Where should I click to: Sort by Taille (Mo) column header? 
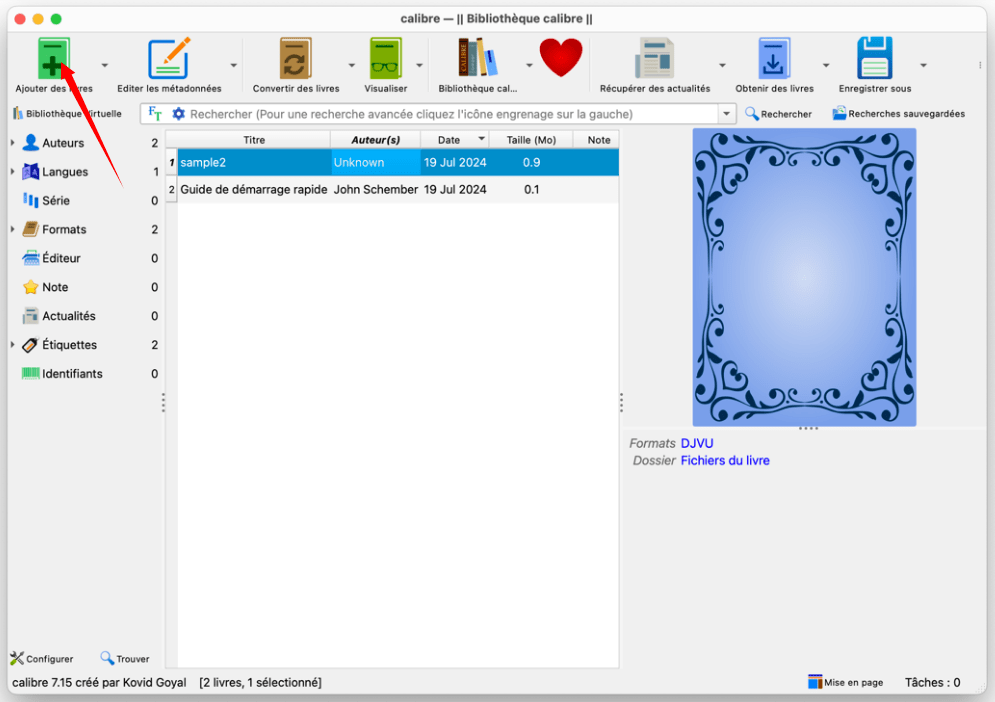pyautogui.click(x=531, y=140)
